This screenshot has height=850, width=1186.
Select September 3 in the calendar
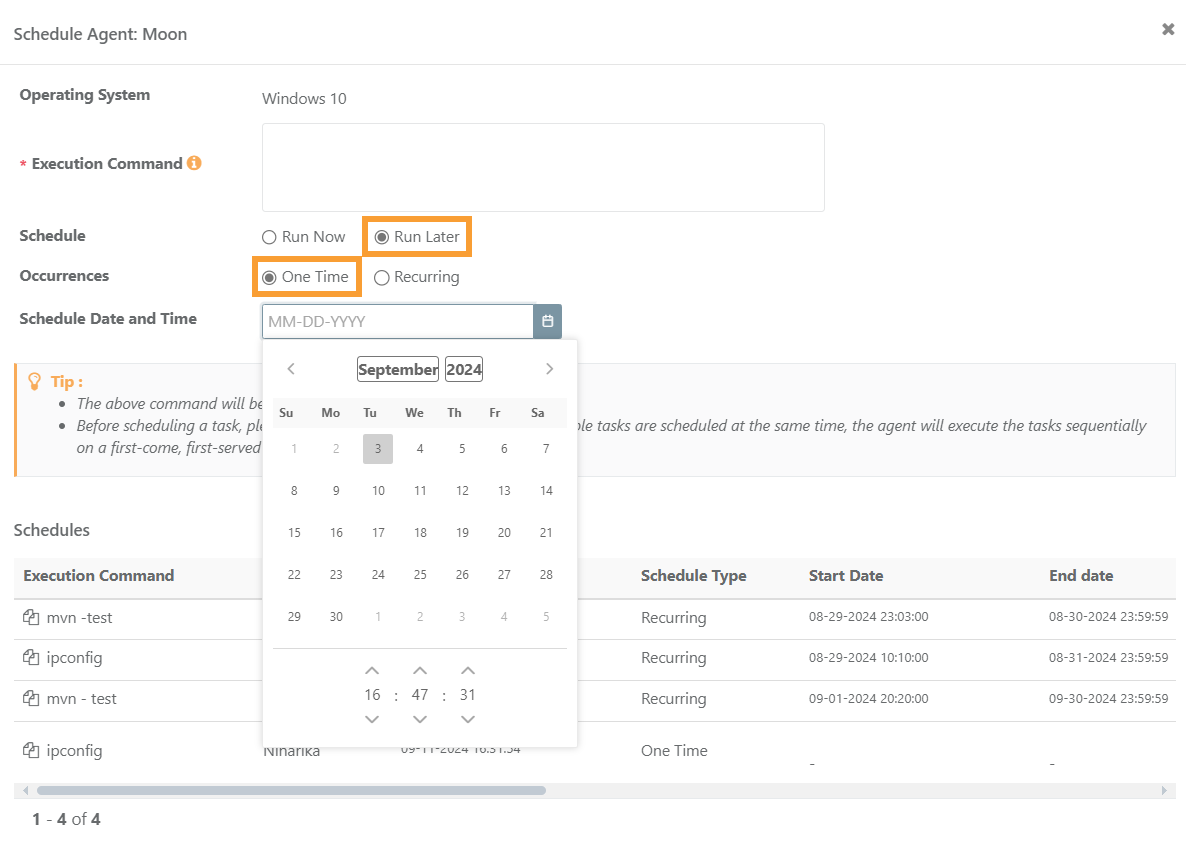tap(377, 448)
